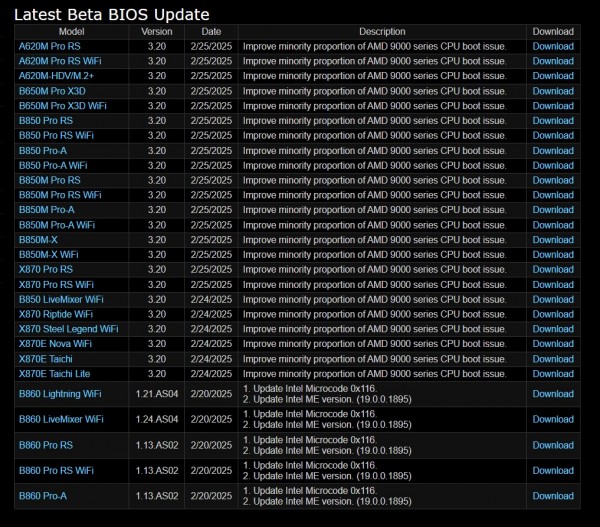600x527 pixels.
Task: Click the X870 Pro RS model link
Action: [x=46, y=270]
